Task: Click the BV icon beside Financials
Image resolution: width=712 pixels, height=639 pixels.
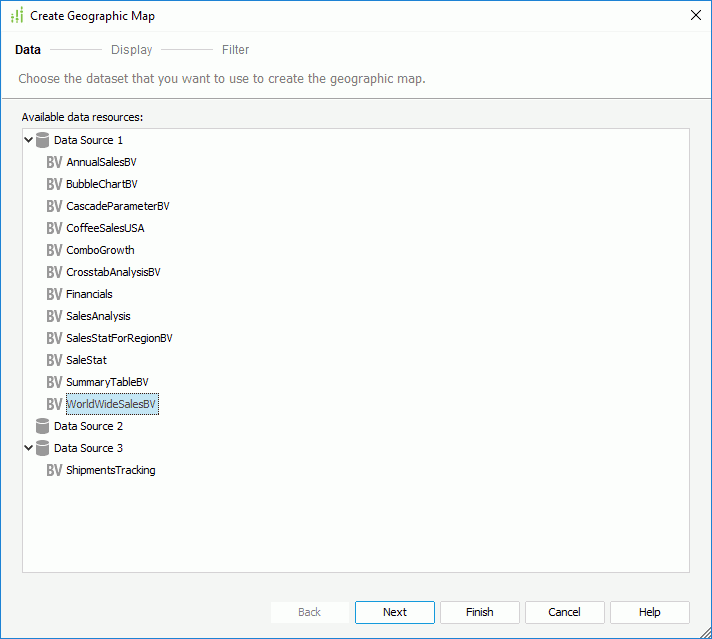Action: click(x=54, y=294)
